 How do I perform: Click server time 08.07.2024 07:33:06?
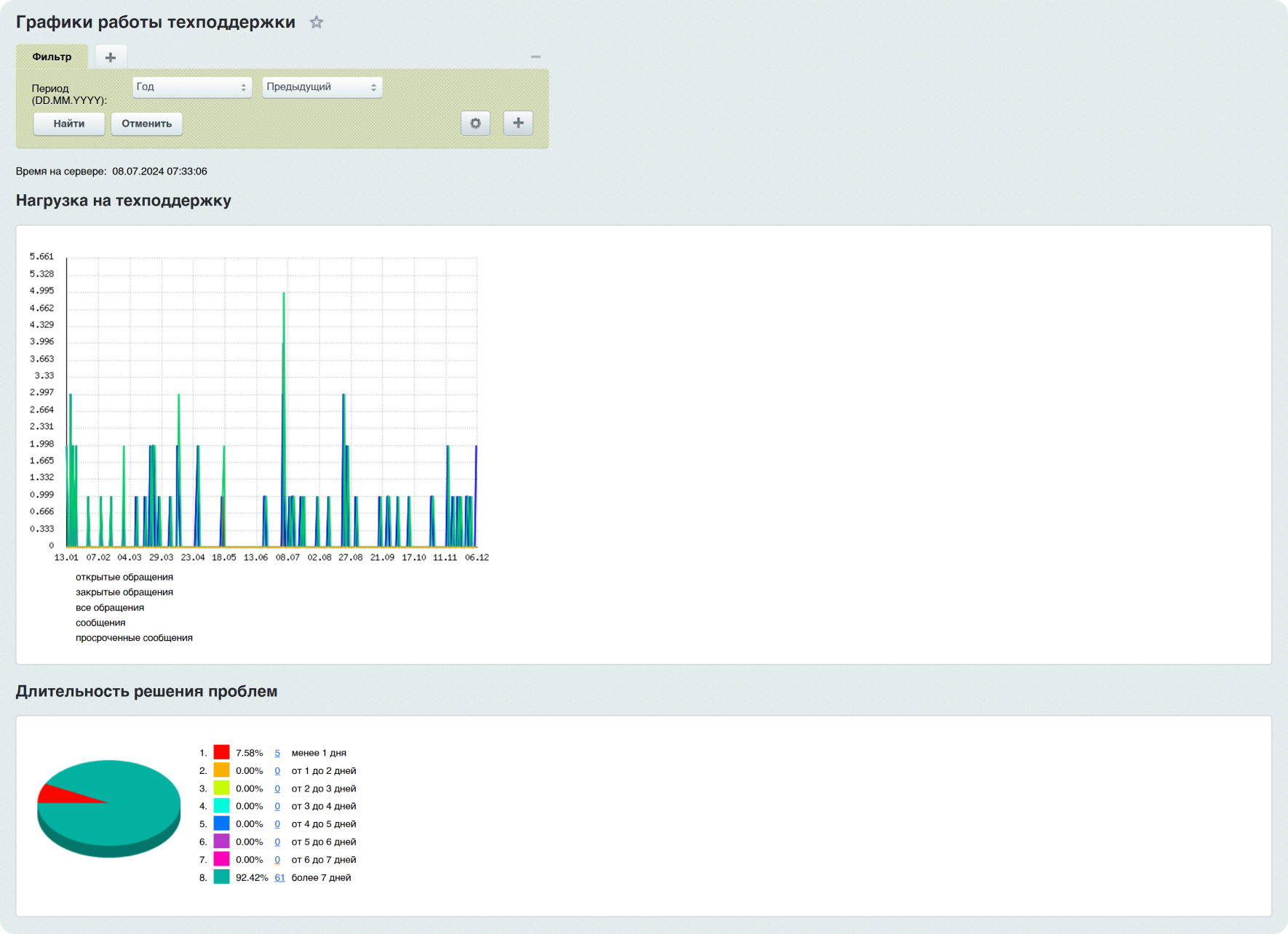coord(159,172)
